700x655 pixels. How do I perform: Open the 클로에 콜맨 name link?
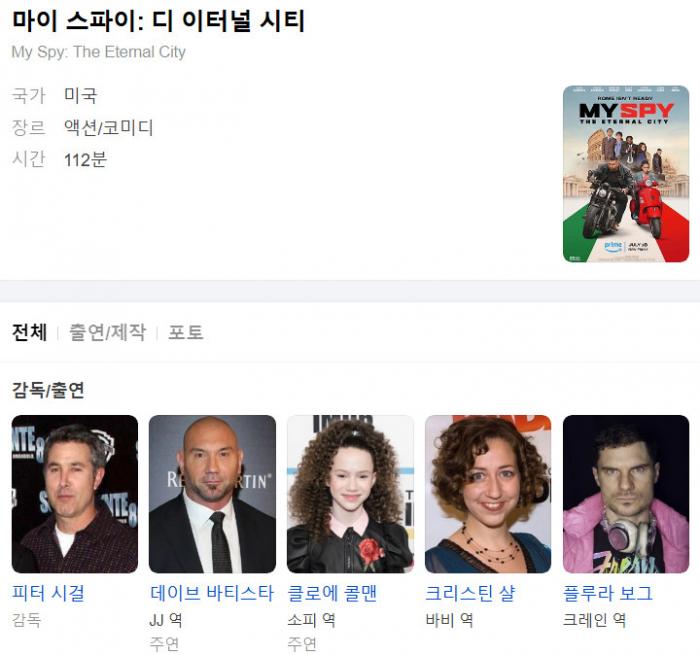[333, 593]
